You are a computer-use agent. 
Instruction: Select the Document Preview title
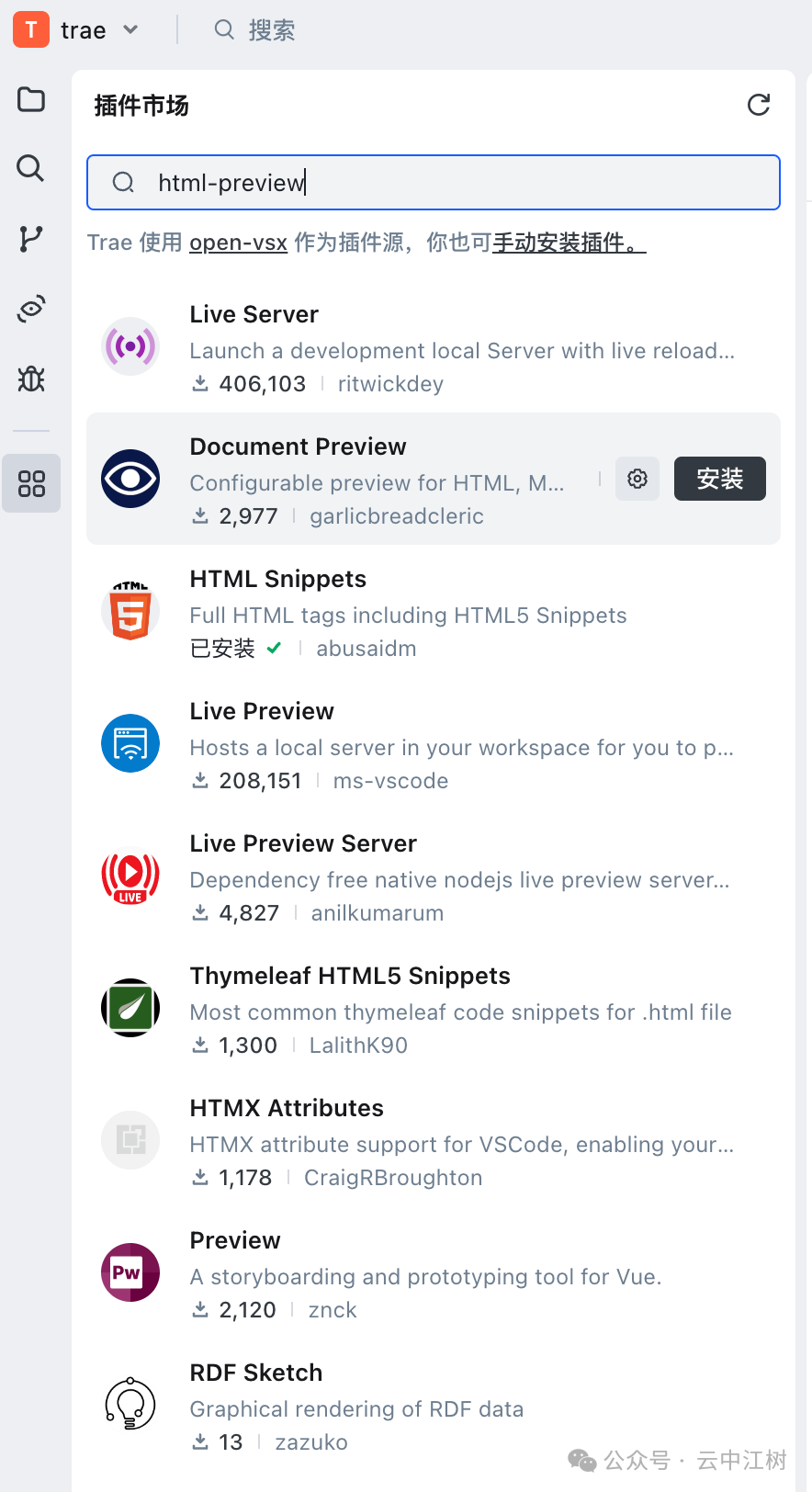pyautogui.click(x=299, y=446)
